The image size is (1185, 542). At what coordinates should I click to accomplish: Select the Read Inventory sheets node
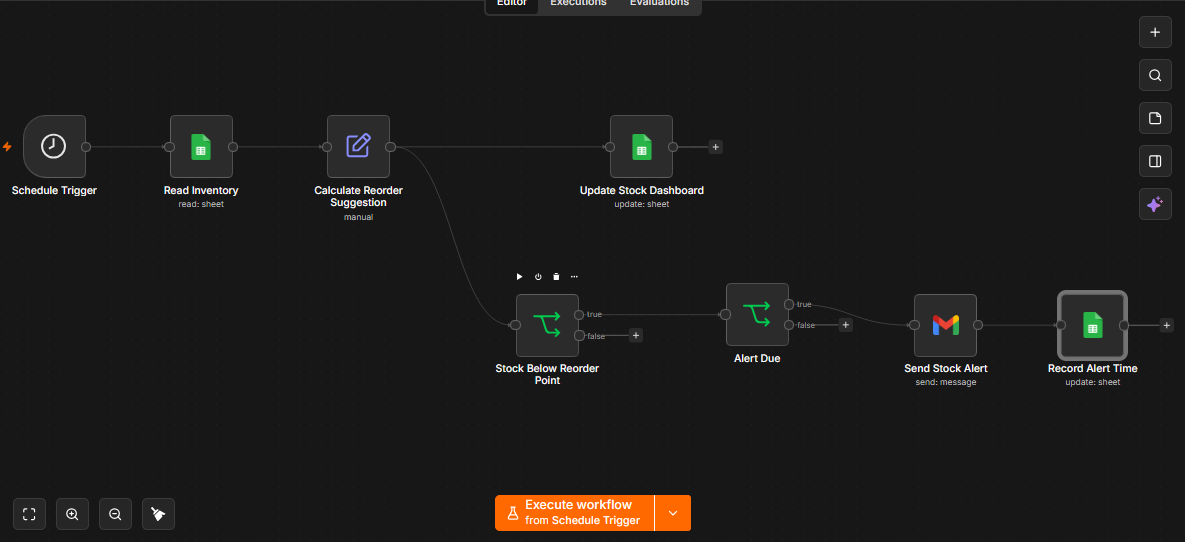coord(201,147)
